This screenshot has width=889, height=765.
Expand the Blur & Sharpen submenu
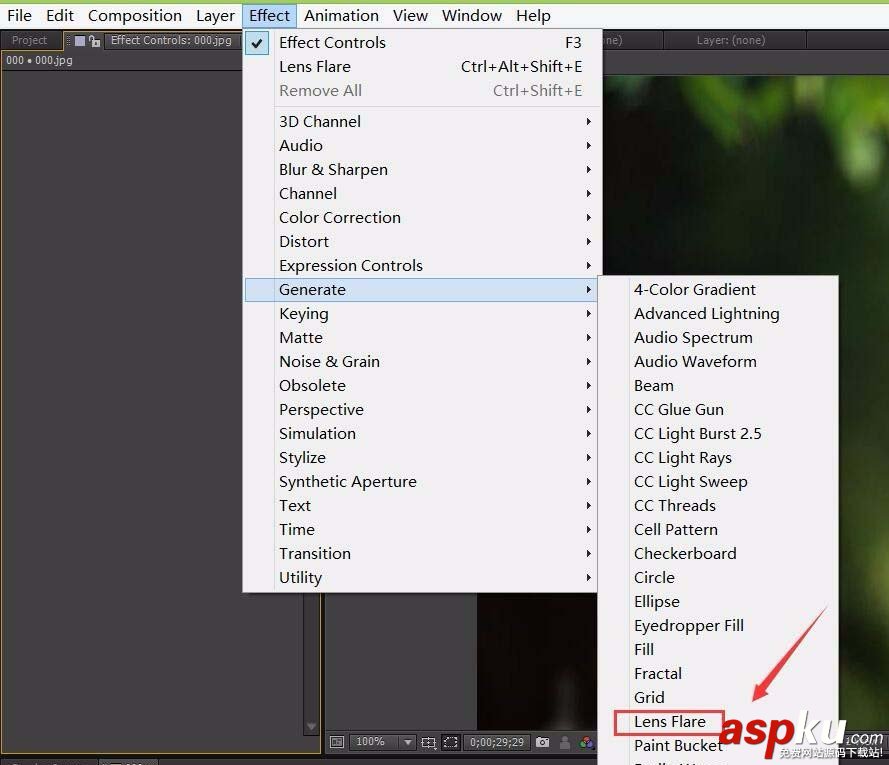tap(333, 169)
